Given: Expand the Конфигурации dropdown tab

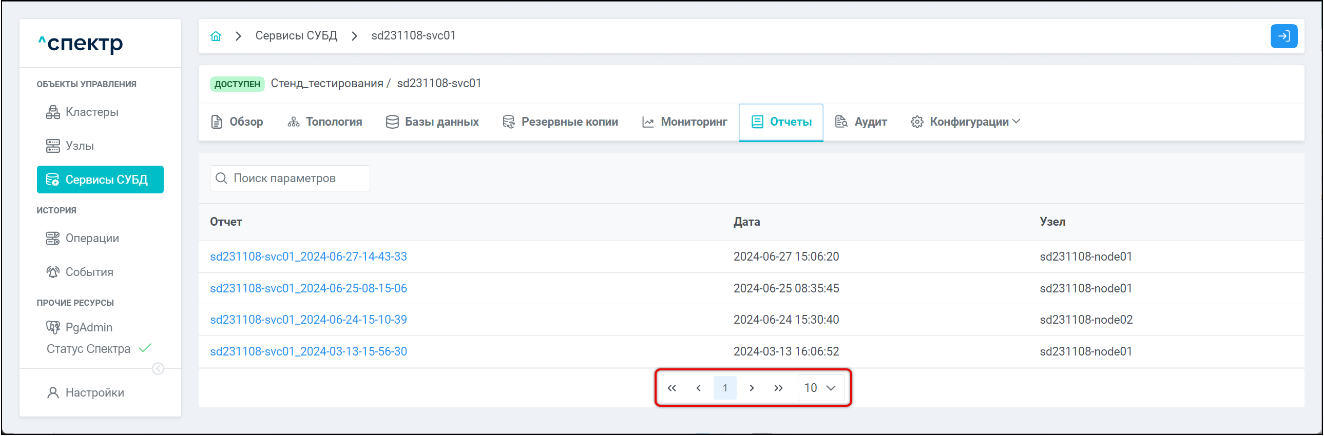Looking at the screenshot, I should point(965,122).
